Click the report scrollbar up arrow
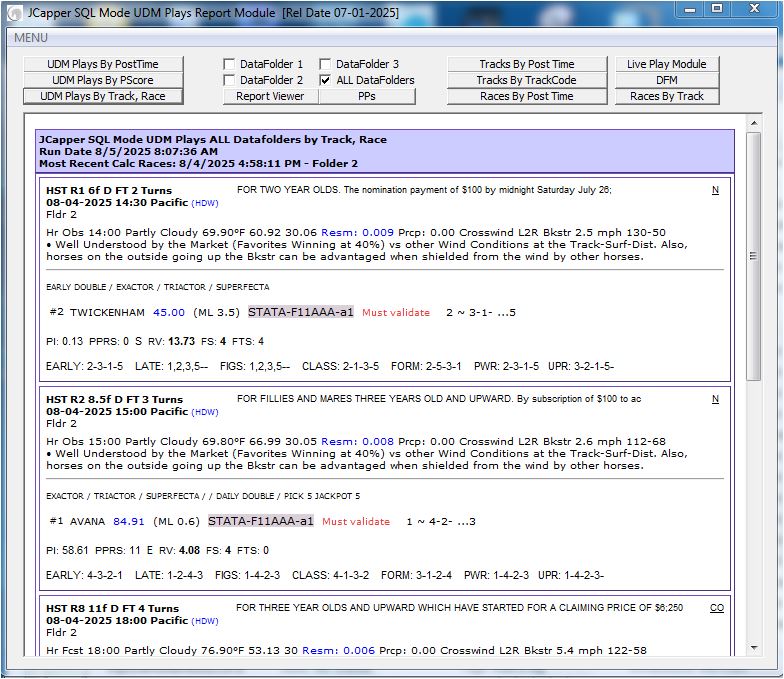Image resolution: width=784 pixels, height=679 pixels. (x=754, y=123)
